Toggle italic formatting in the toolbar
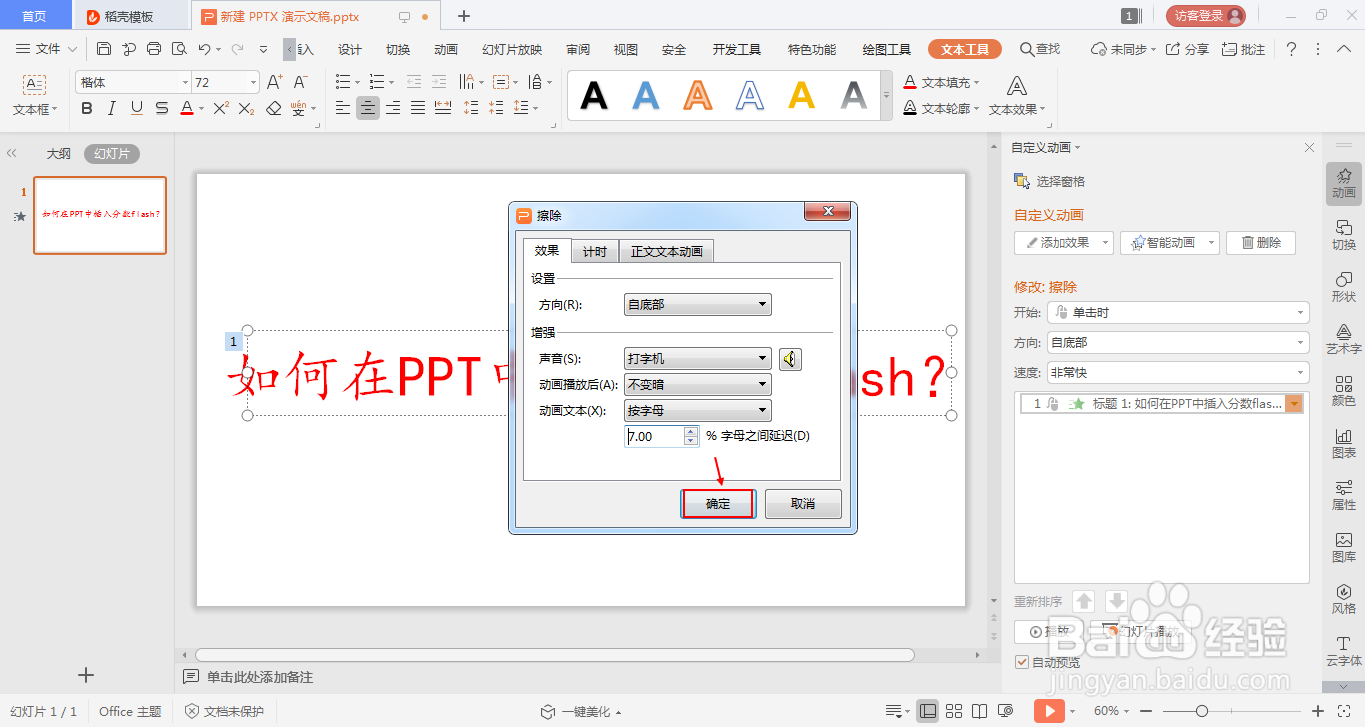Image resolution: width=1365 pixels, height=727 pixels. [111, 108]
